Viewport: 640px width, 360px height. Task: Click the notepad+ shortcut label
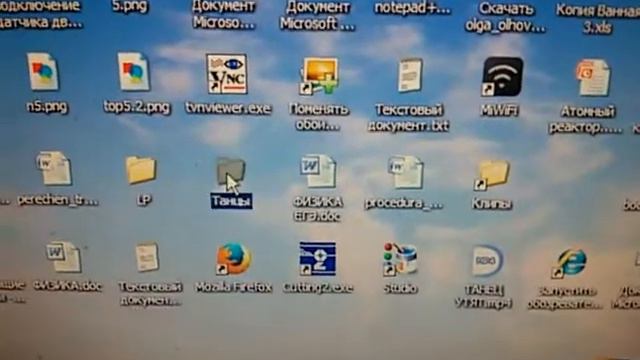pos(413,8)
